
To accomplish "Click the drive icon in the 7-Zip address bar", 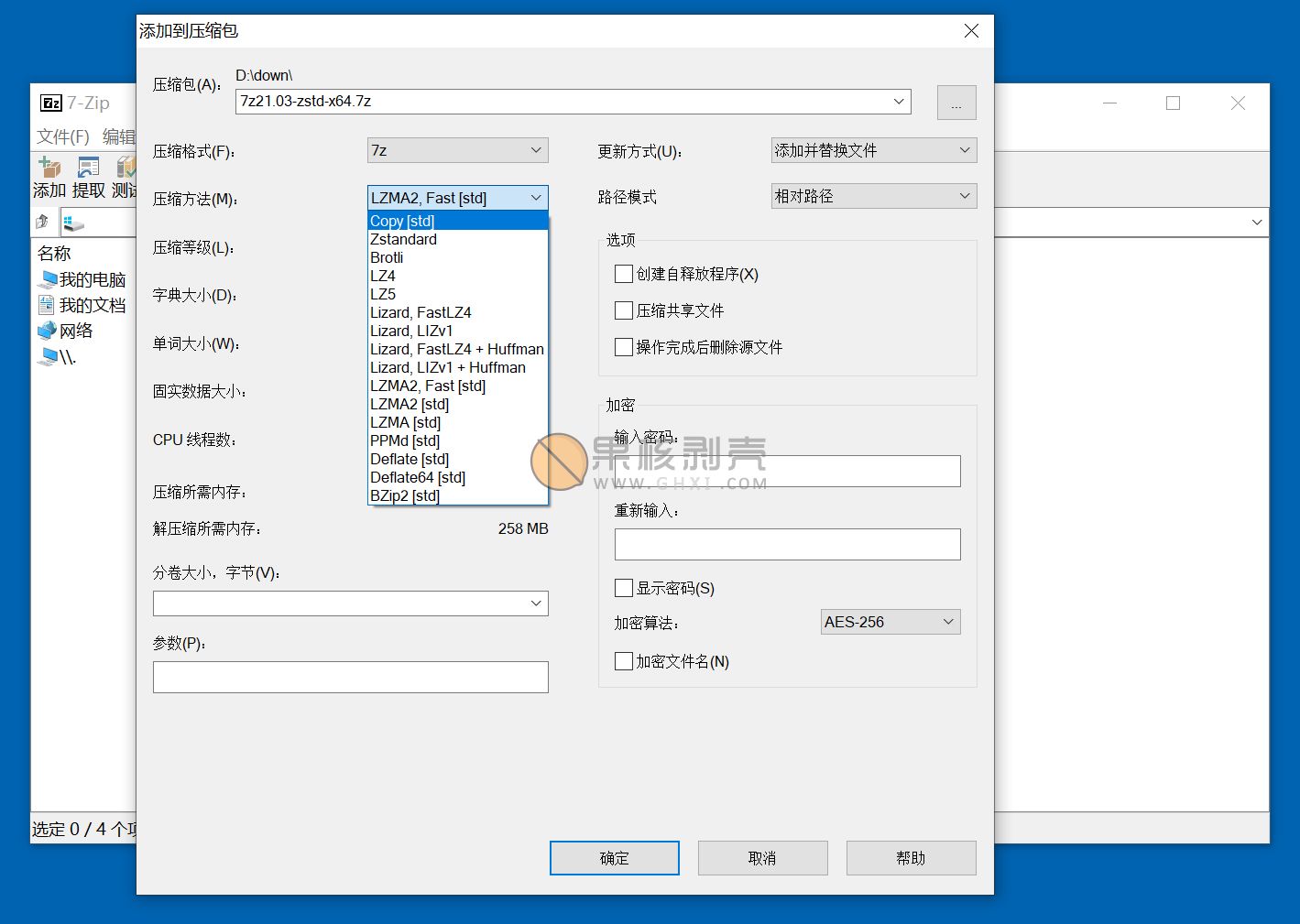I will point(73,223).
